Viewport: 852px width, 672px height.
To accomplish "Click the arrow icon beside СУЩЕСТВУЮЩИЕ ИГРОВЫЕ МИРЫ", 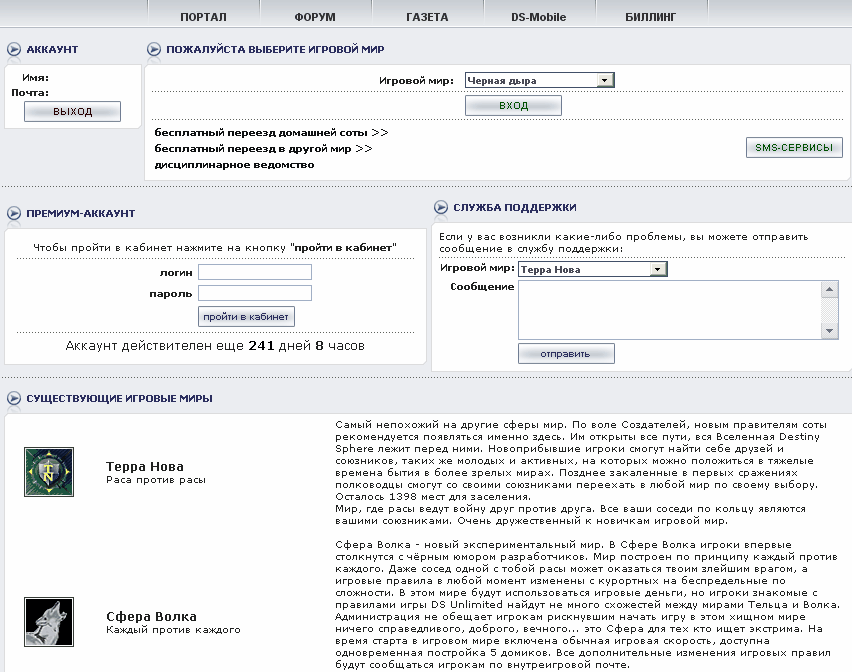I will pyautogui.click(x=14, y=398).
